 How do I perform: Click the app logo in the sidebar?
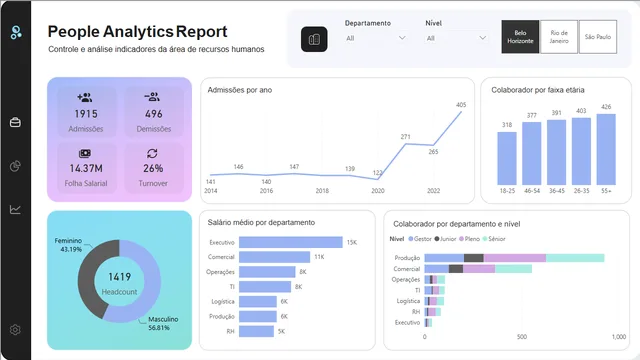point(16,32)
